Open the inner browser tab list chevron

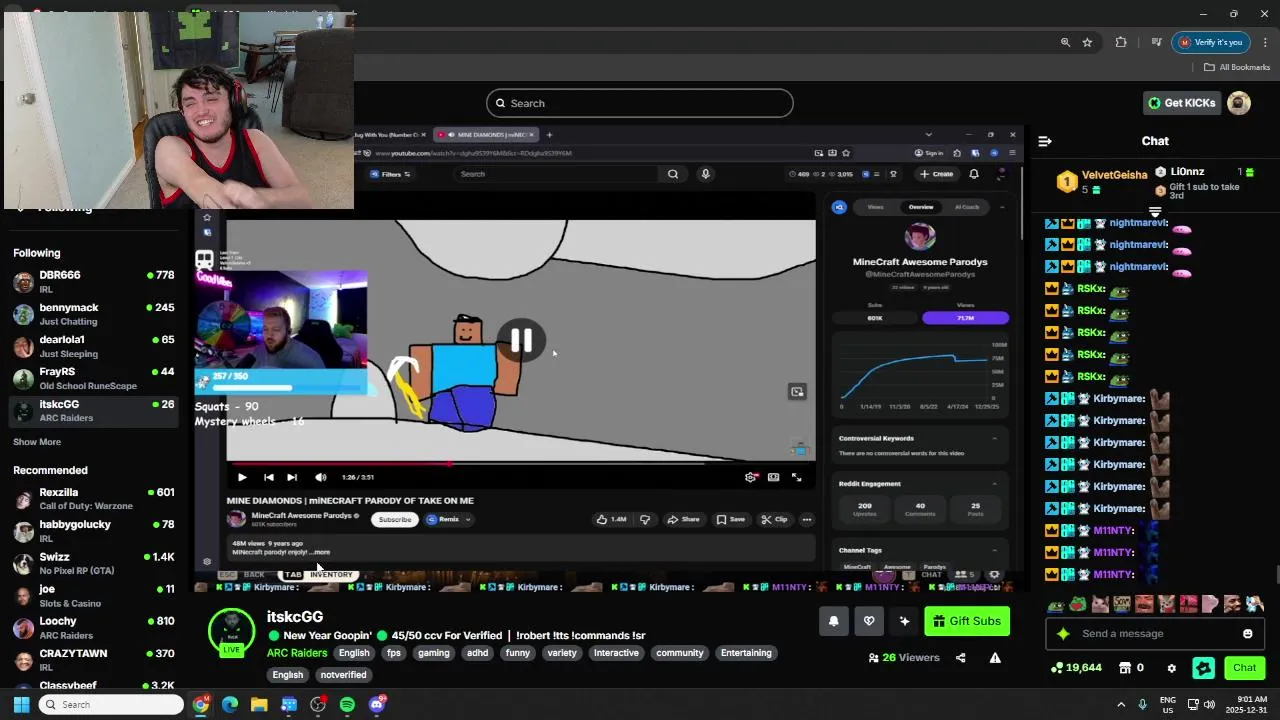click(928, 135)
